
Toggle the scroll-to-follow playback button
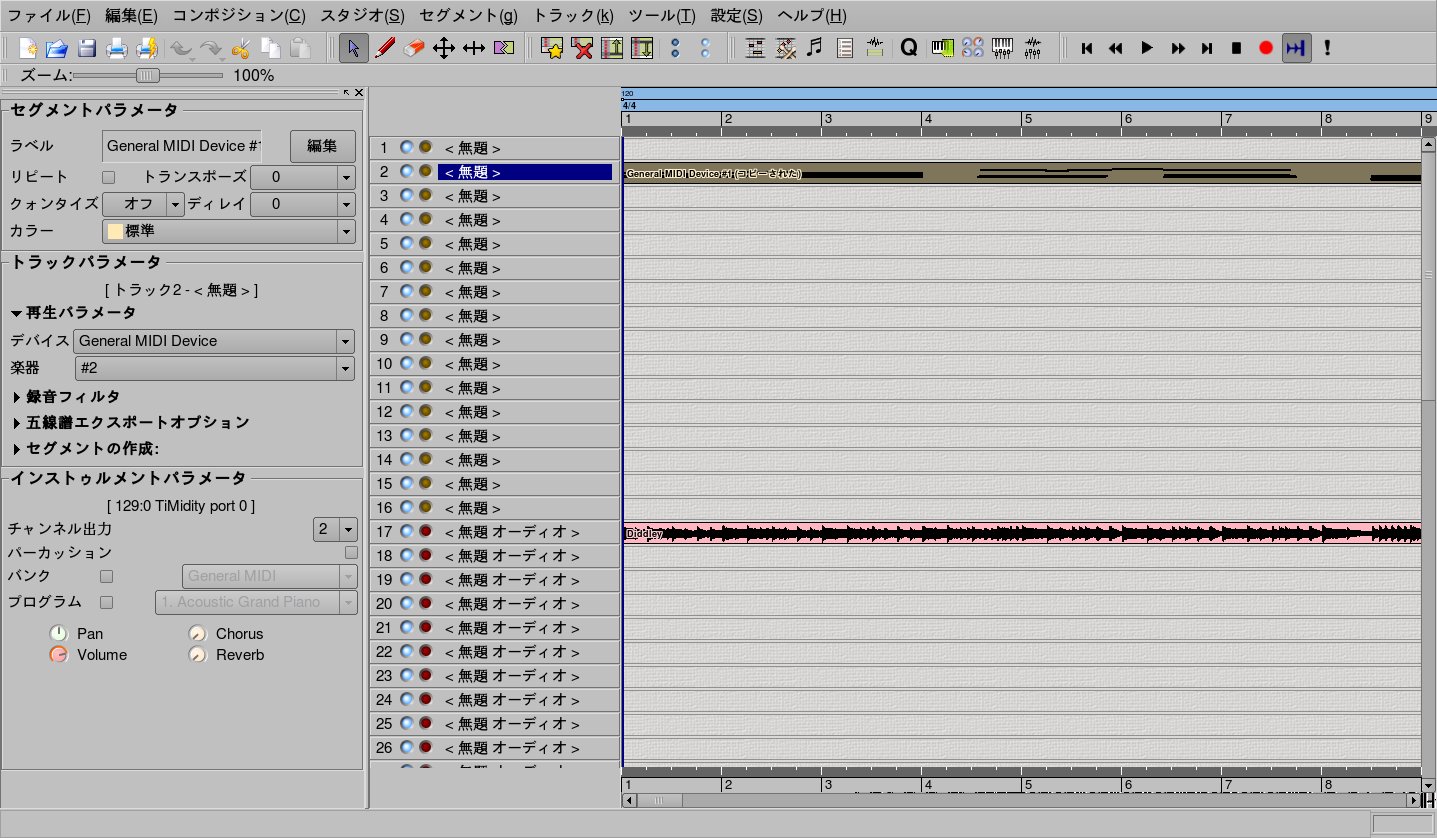[1296, 47]
